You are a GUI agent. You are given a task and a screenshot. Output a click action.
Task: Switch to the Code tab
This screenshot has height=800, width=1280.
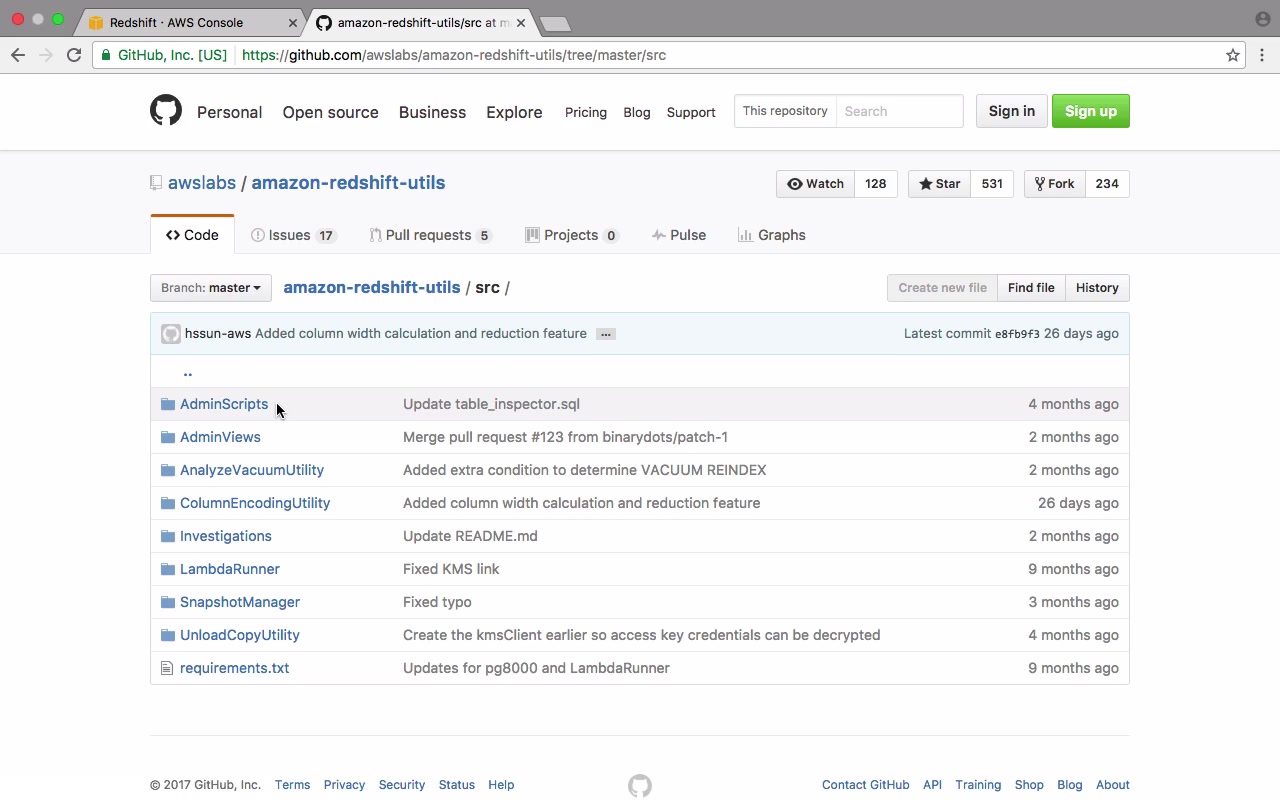192,235
